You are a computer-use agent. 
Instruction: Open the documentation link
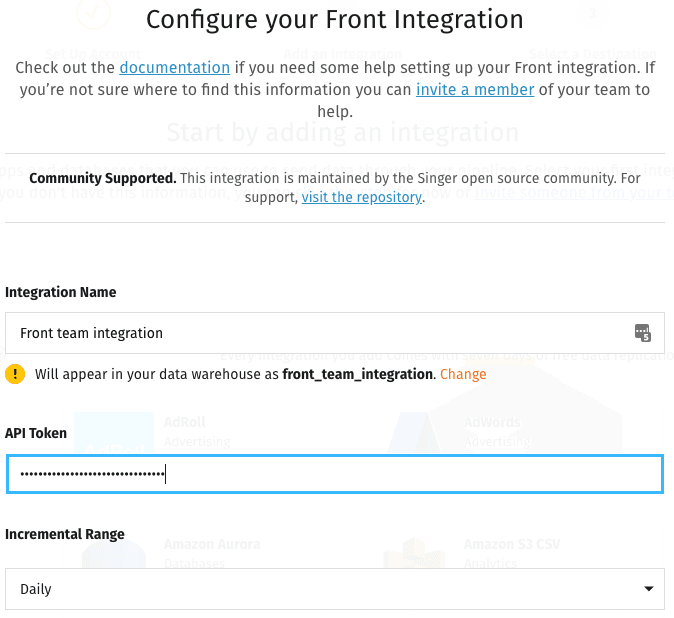[175, 67]
